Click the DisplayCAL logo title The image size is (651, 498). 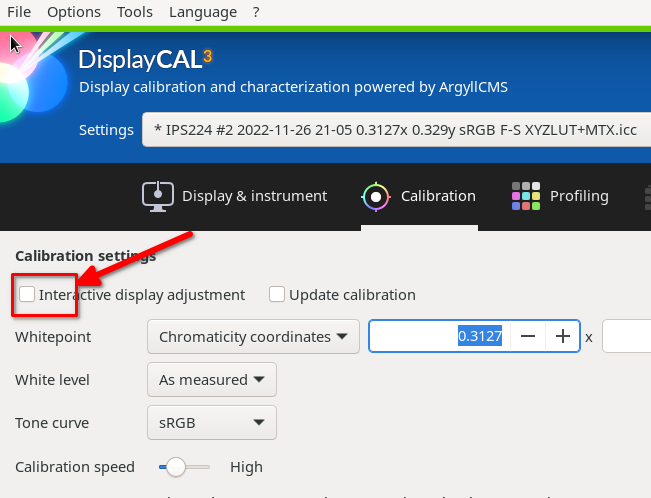pyautogui.click(x=145, y=59)
